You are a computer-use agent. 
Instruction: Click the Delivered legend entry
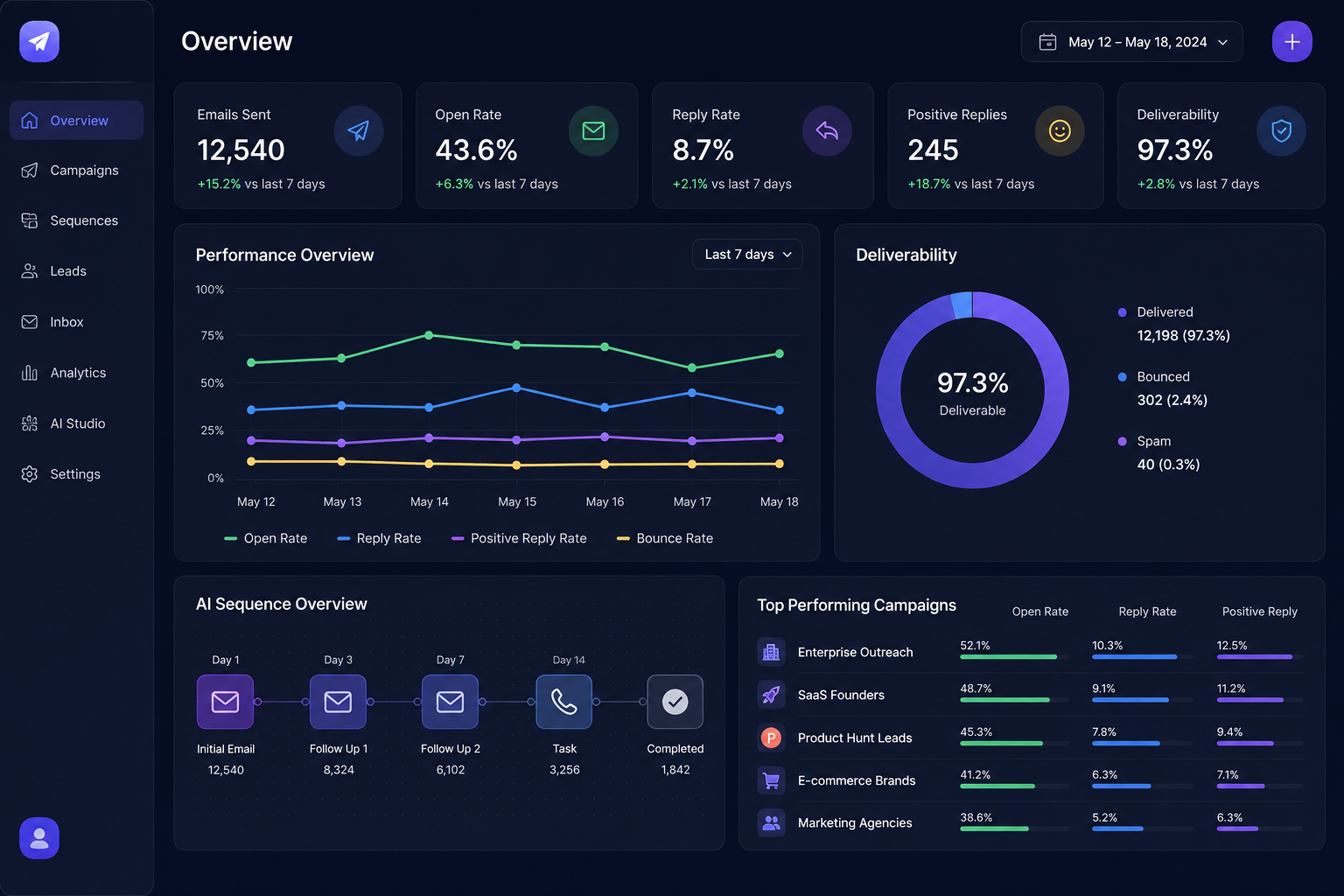tap(1173, 324)
